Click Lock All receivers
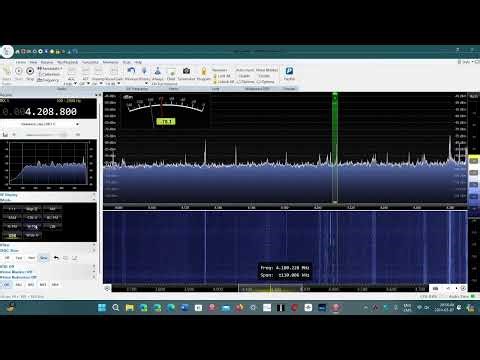This screenshot has width=480, height=360. point(222,76)
